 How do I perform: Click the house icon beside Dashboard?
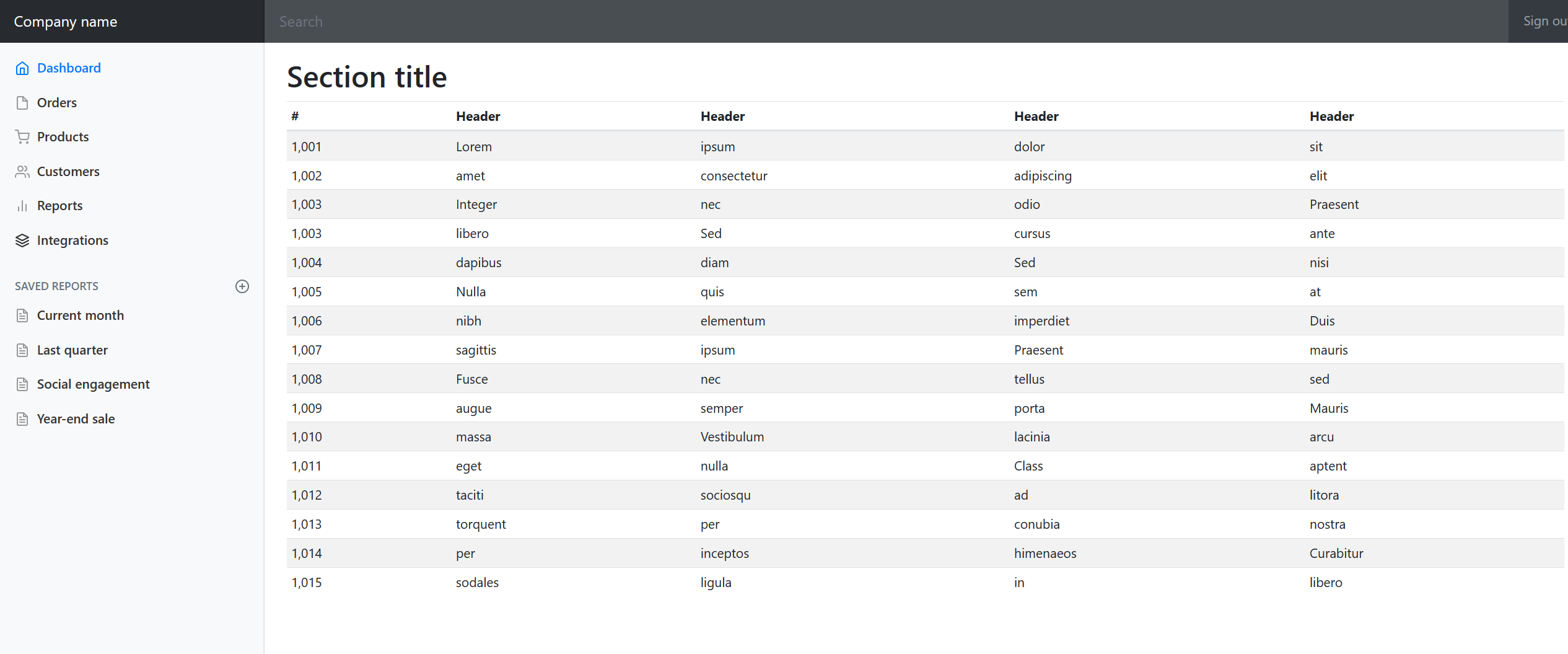[x=22, y=68]
